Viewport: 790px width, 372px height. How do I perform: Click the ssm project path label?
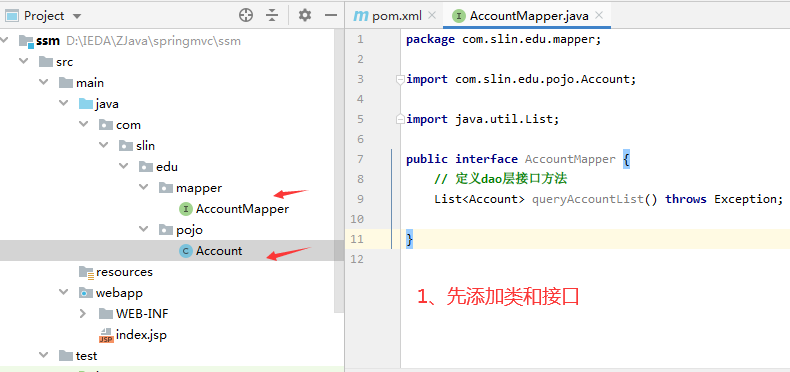[x=153, y=41]
